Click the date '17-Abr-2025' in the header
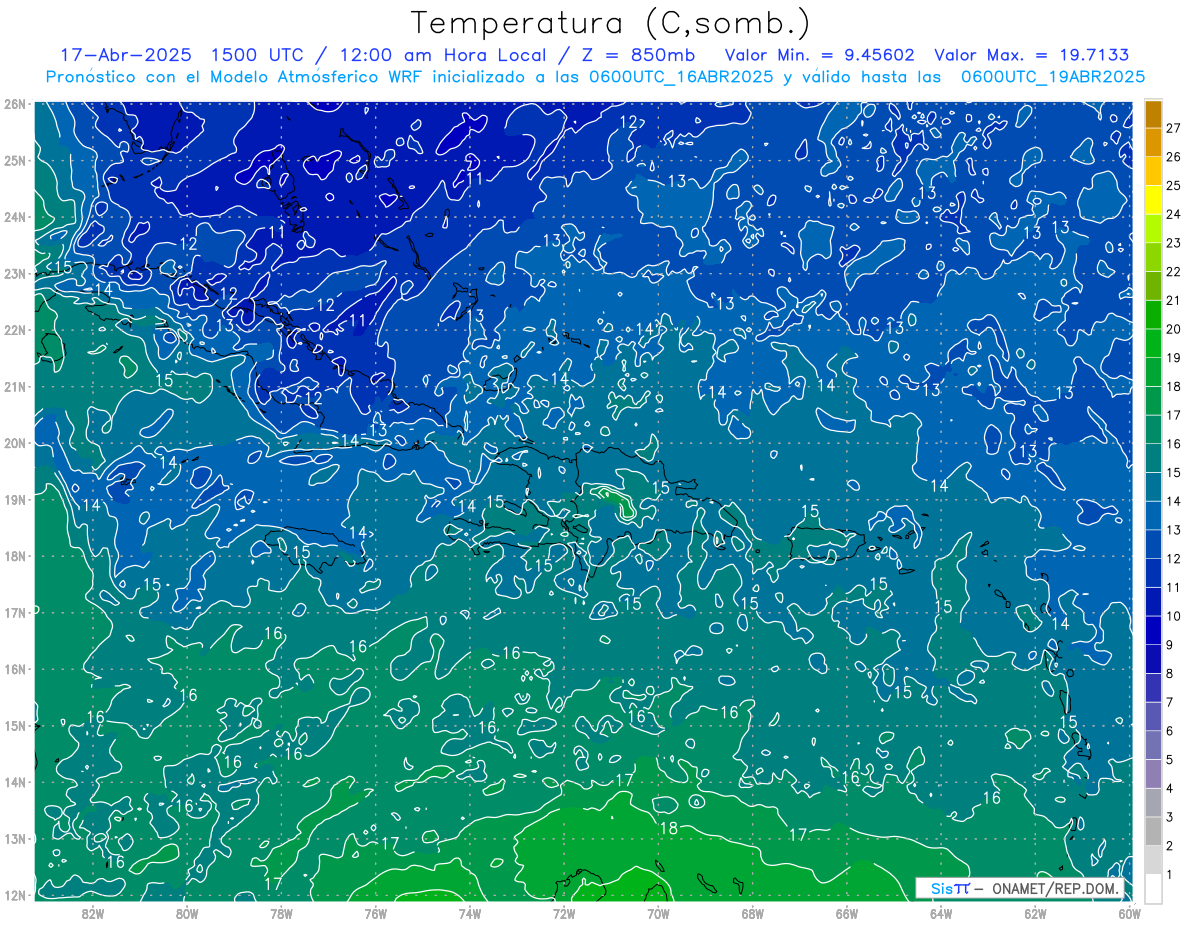The image size is (1200, 927). click(127, 54)
